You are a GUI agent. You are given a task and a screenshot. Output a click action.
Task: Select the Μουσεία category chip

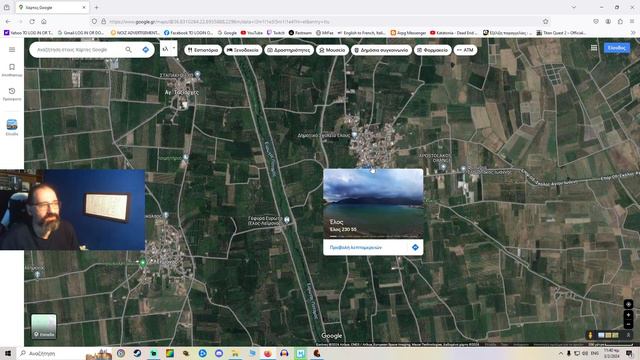332,50
